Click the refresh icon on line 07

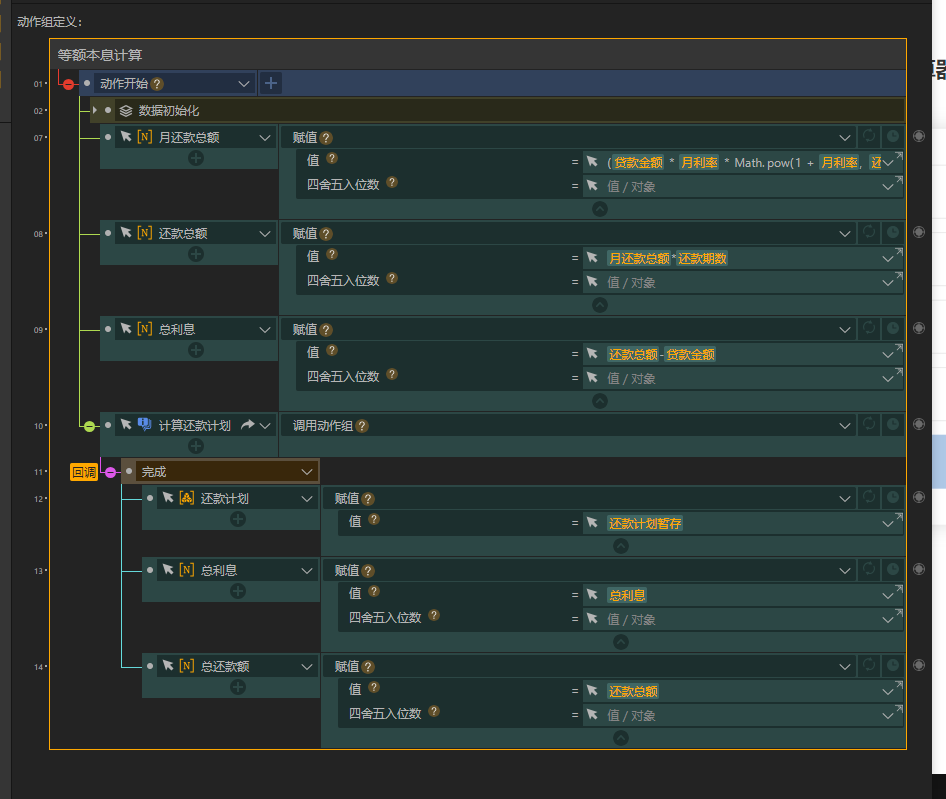tap(869, 136)
